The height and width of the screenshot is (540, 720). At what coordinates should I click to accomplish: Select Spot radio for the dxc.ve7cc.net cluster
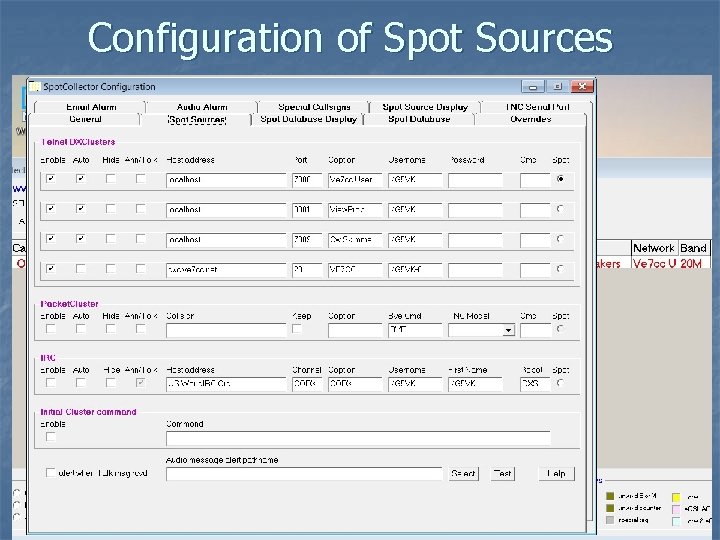click(560, 269)
